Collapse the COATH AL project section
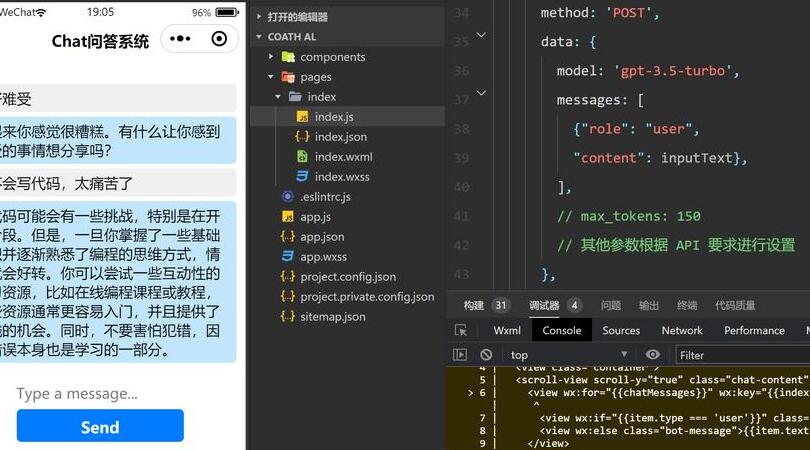The image size is (810, 450). point(259,37)
